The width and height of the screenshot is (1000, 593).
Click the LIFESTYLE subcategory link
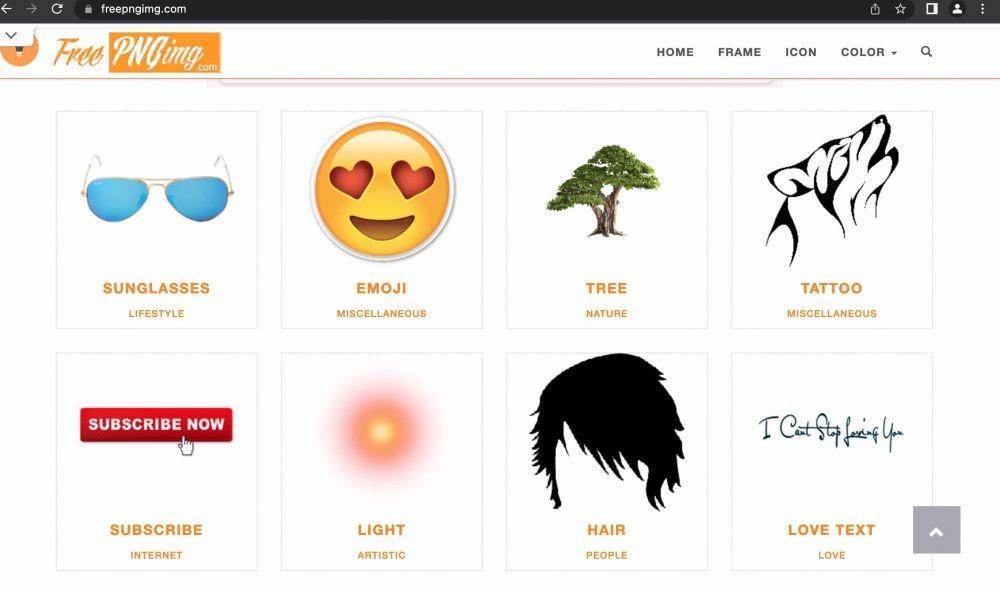[156, 314]
